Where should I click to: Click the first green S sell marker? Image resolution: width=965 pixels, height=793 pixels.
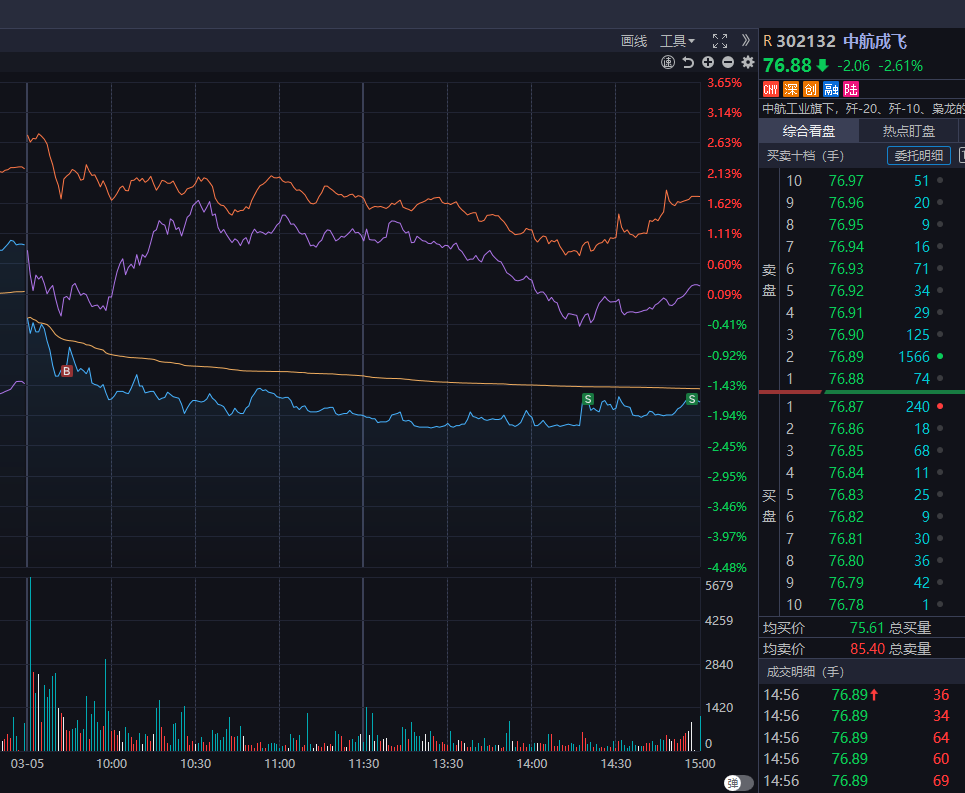pos(588,399)
